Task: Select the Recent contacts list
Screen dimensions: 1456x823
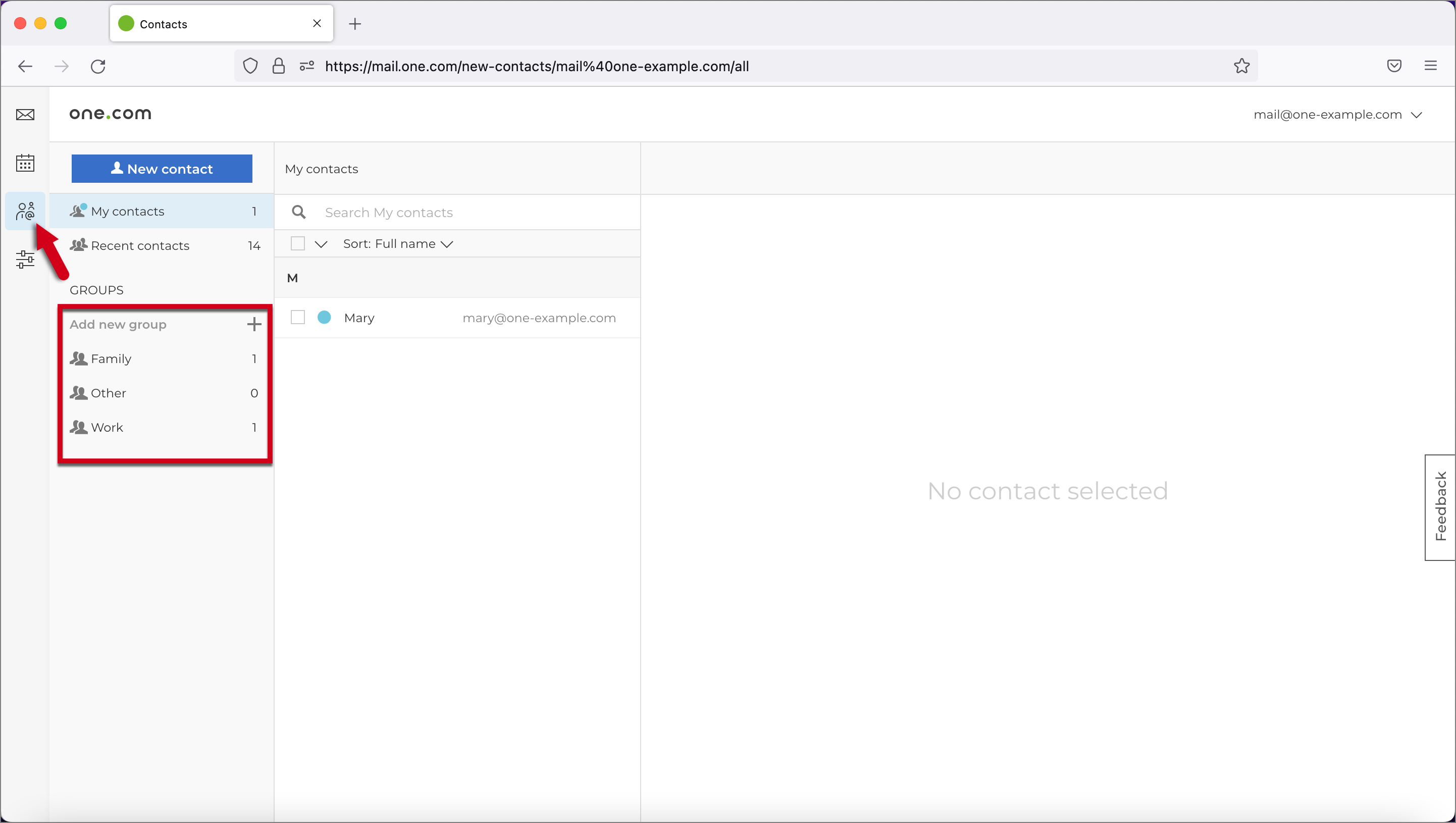Action: tap(140, 246)
